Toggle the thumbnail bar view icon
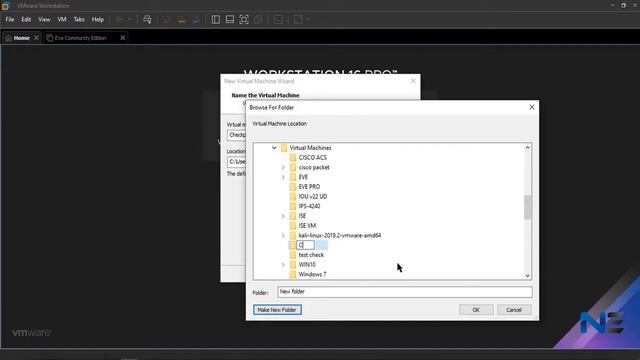 [230, 20]
